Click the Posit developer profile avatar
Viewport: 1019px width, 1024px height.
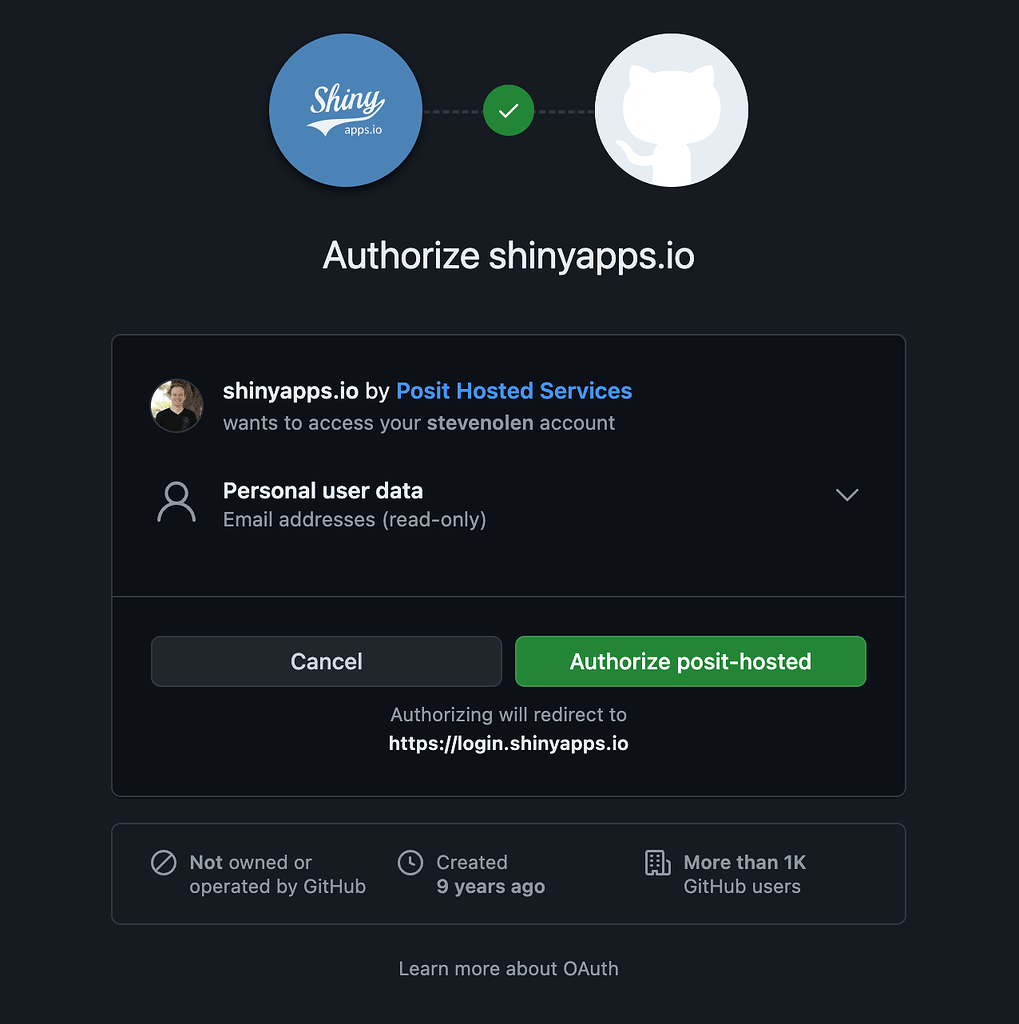point(177,406)
